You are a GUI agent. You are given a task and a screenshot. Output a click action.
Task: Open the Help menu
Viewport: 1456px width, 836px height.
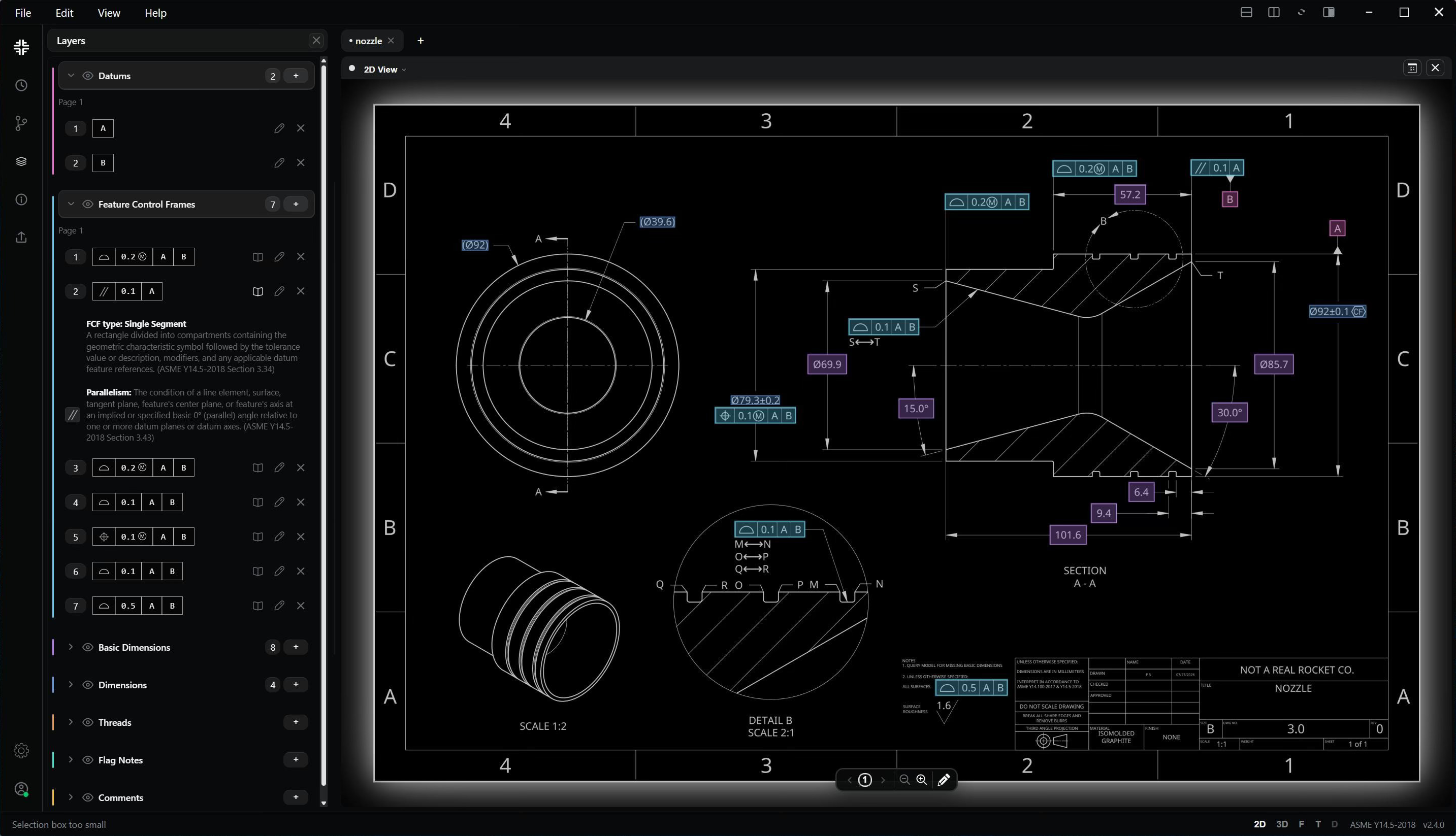point(155,13)
